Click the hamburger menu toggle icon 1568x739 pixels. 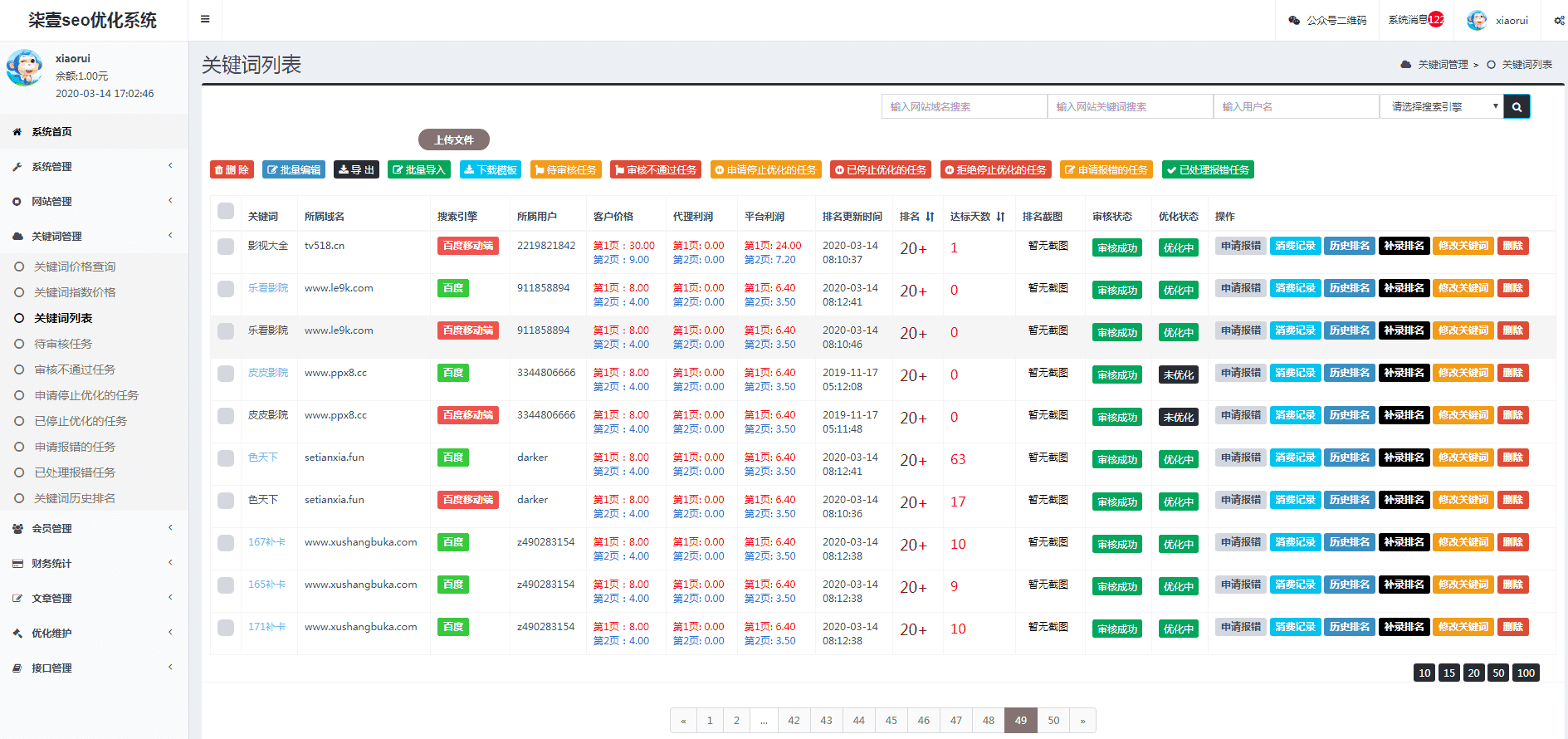point(205,19)
